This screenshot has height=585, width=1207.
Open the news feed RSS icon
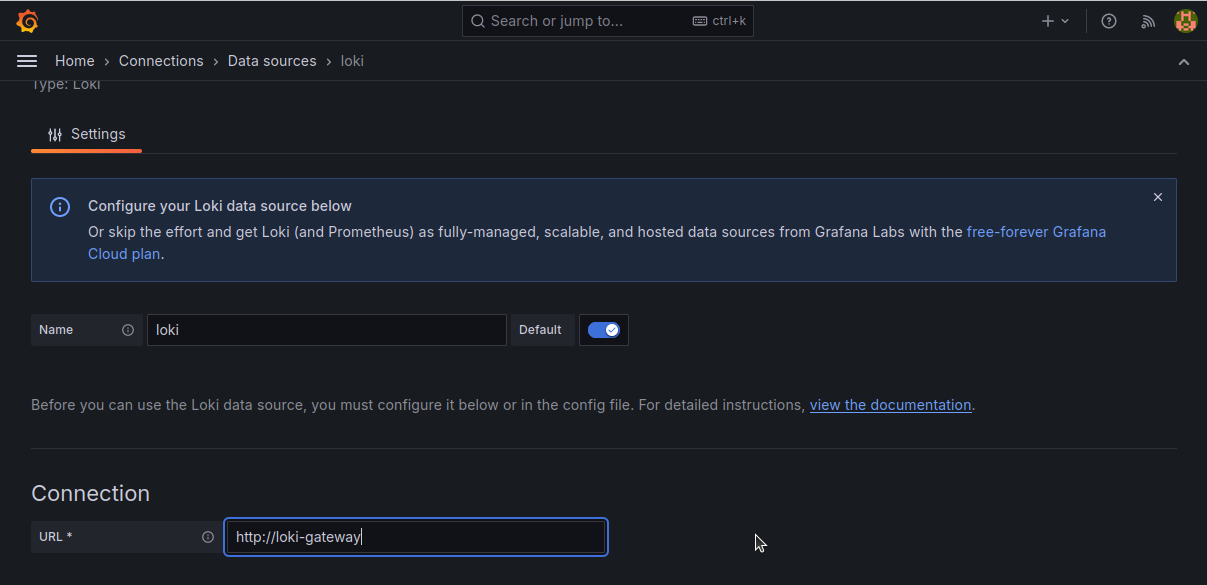point(1148,21)
